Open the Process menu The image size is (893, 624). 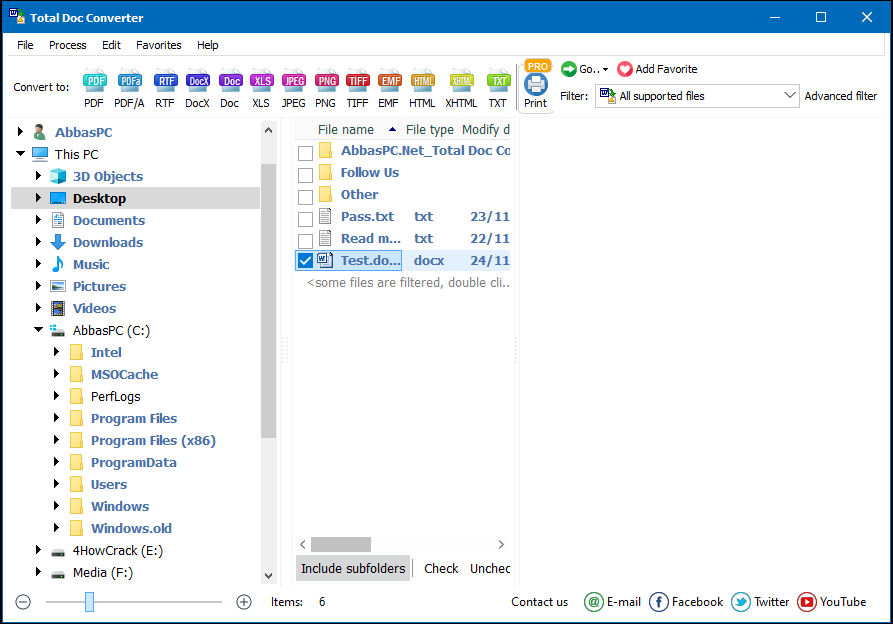click(68, 45)
